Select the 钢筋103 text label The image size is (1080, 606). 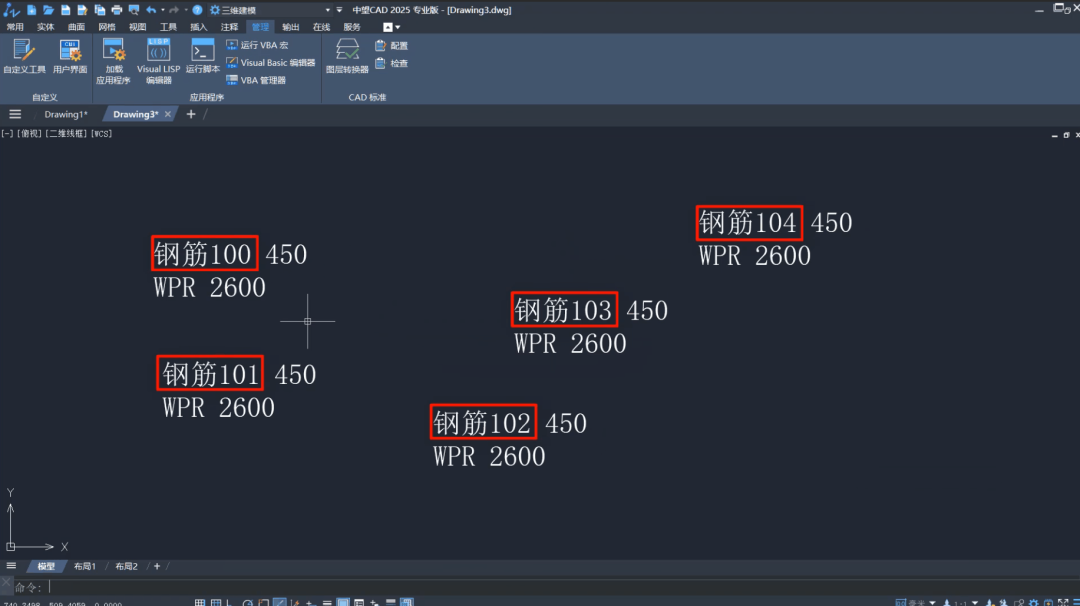[564, 309]
